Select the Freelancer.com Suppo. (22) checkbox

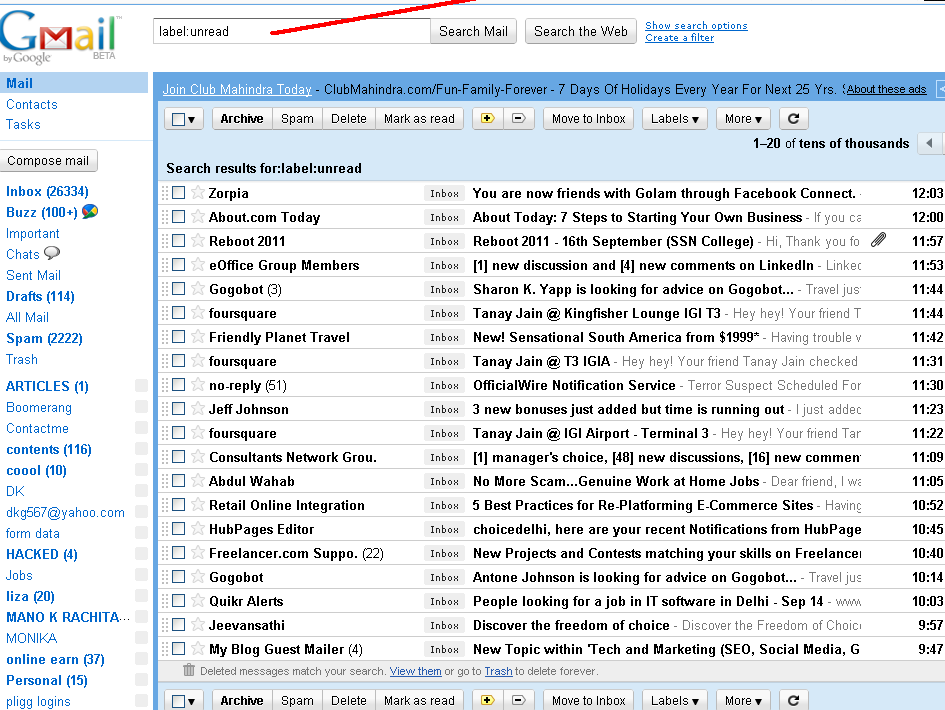178,553
